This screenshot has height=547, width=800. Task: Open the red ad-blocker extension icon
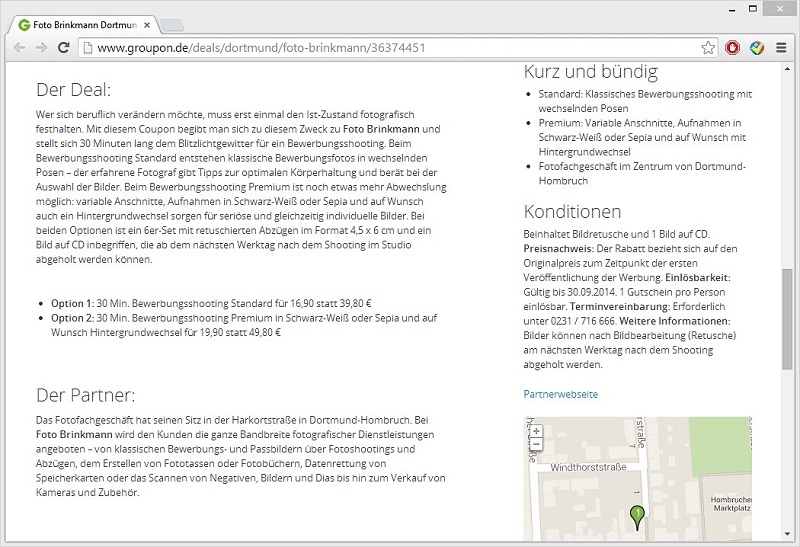coord(733,48)
